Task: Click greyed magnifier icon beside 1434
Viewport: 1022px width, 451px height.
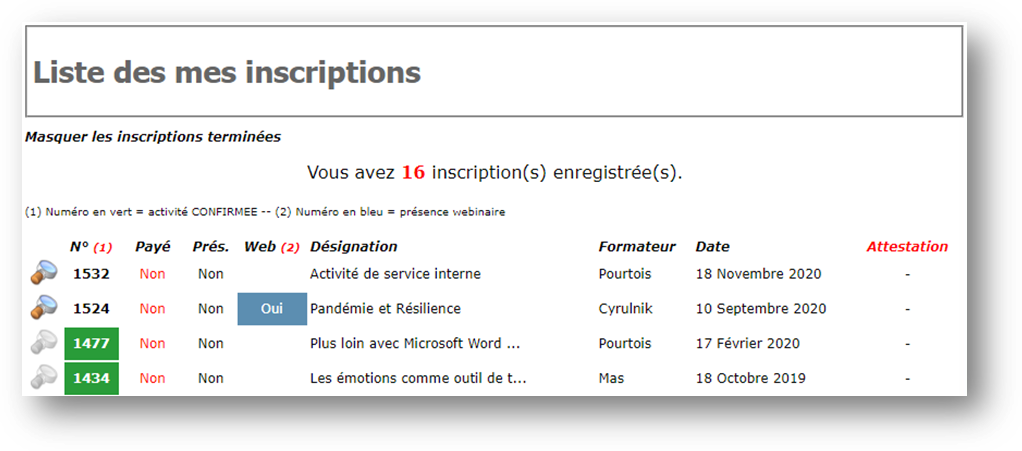Action: tap(44, 376)
